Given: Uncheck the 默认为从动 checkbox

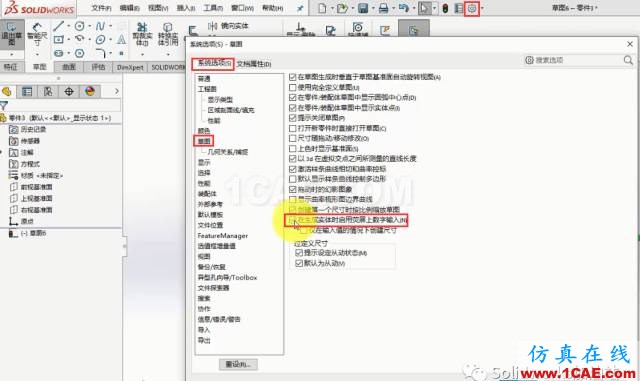Looking at the screenshot, I should [x=299, y=263].
